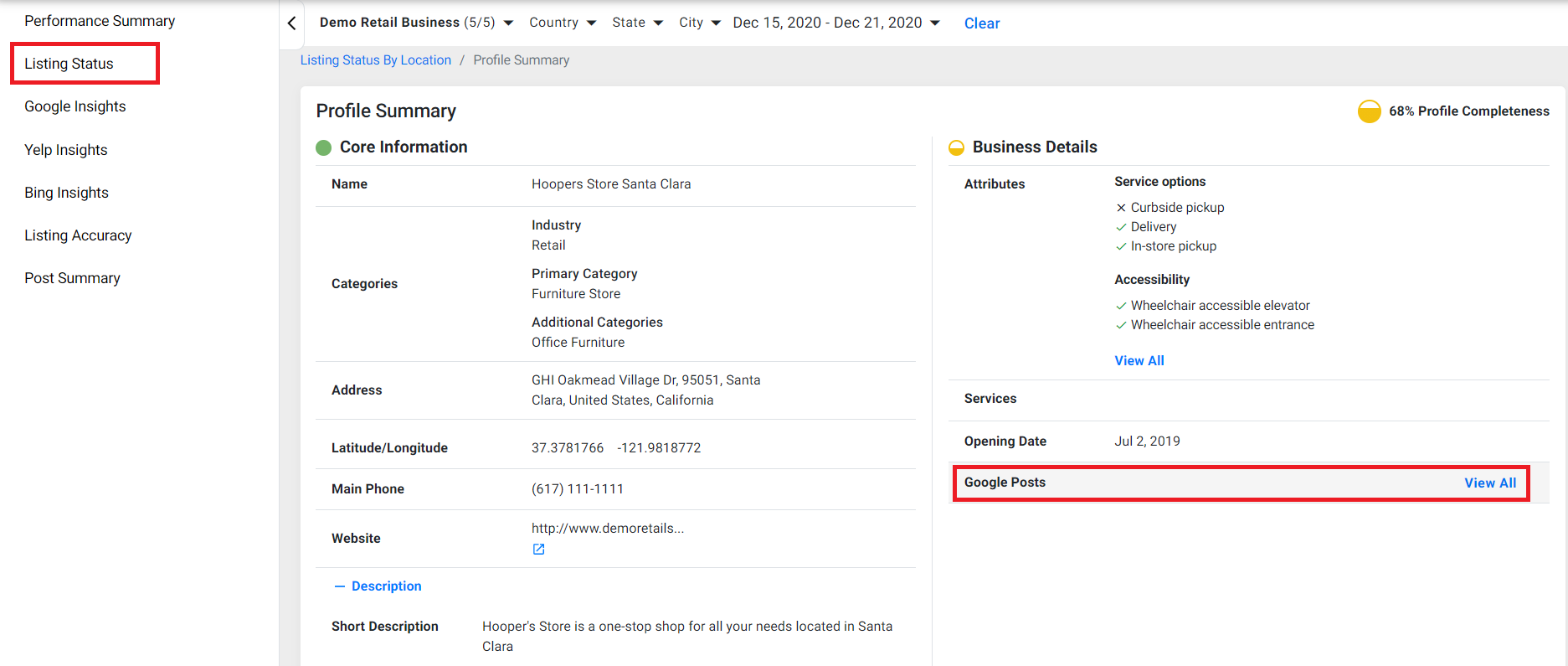
Task: Go to Google Insights
Action: coord(75,106)
